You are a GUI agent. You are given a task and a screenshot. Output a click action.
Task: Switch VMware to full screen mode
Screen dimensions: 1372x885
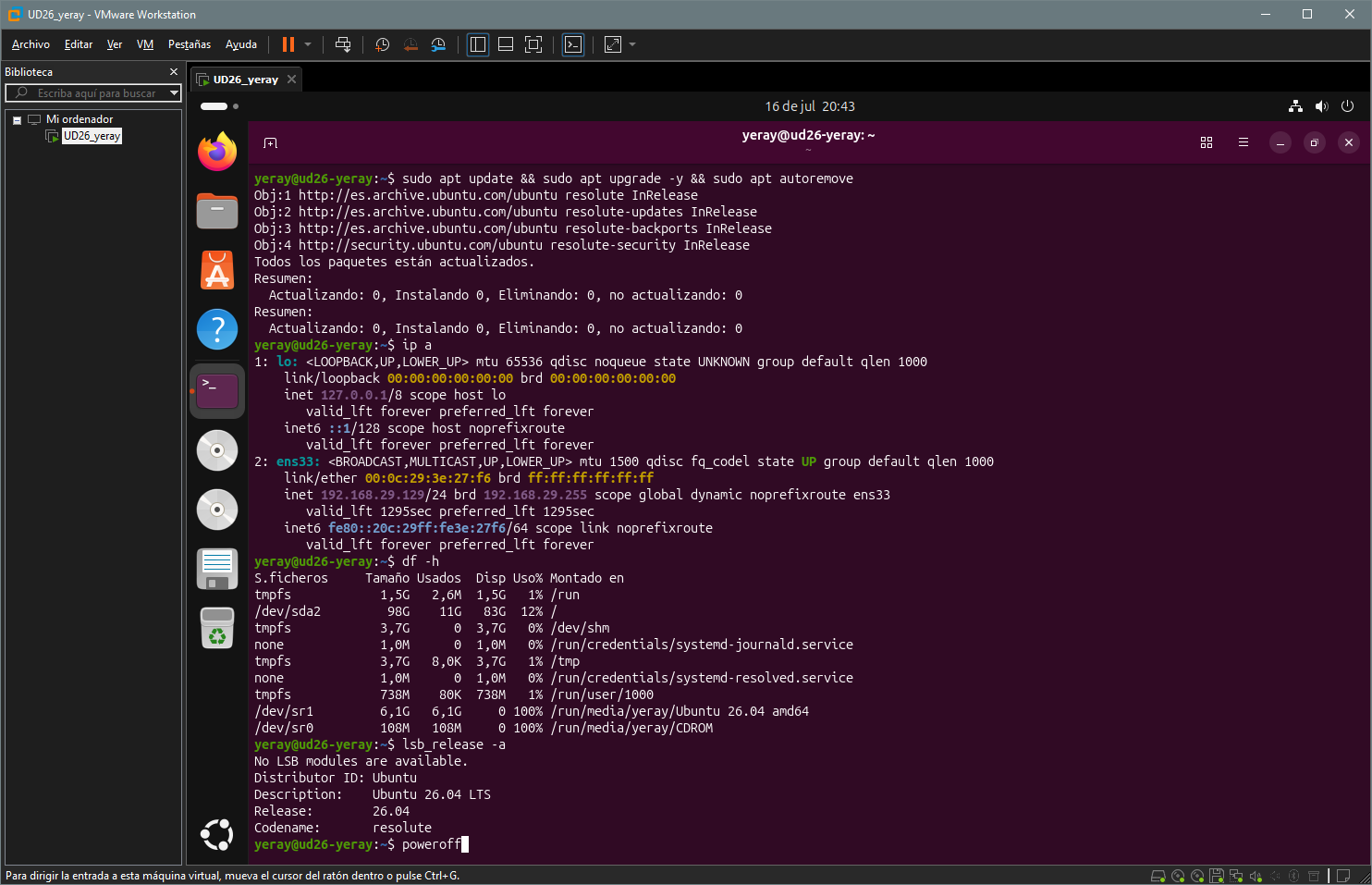pyautogui.click(x=533, y=44)
